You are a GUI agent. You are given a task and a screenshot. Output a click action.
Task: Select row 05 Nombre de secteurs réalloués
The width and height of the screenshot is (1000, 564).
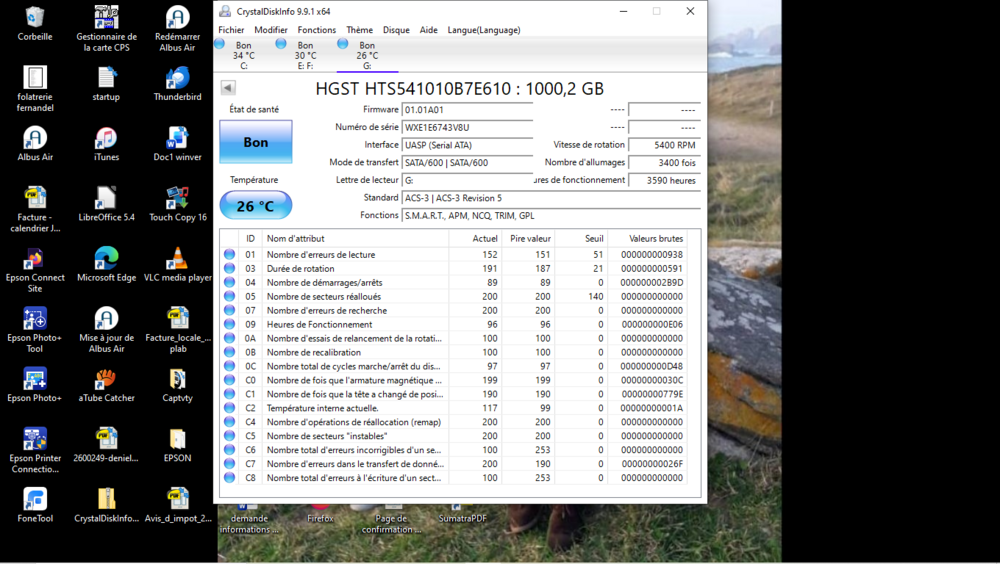(x=454, y=297)
